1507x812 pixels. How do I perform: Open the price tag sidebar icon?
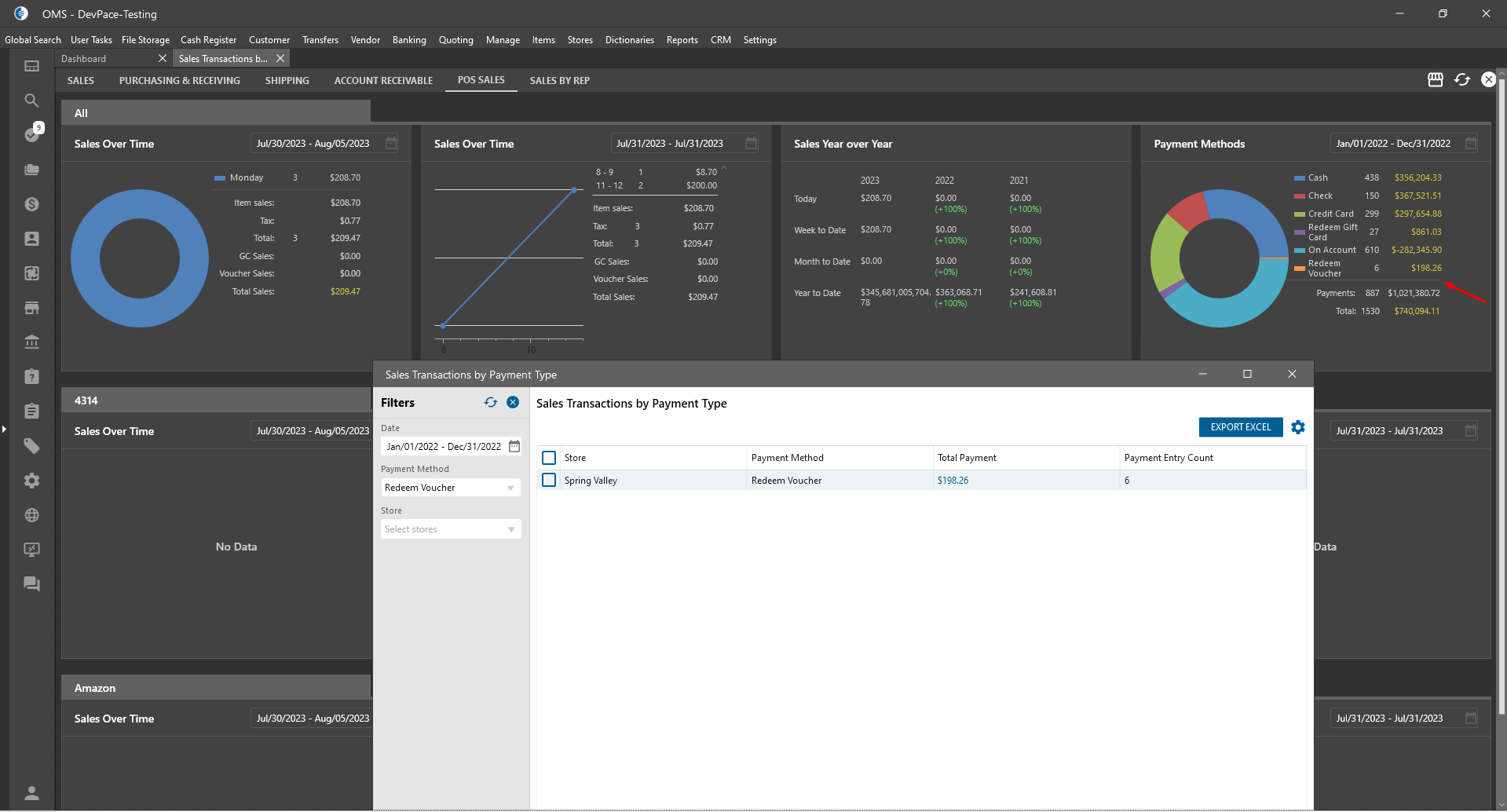pyautogui.click(x=31, y=446)
